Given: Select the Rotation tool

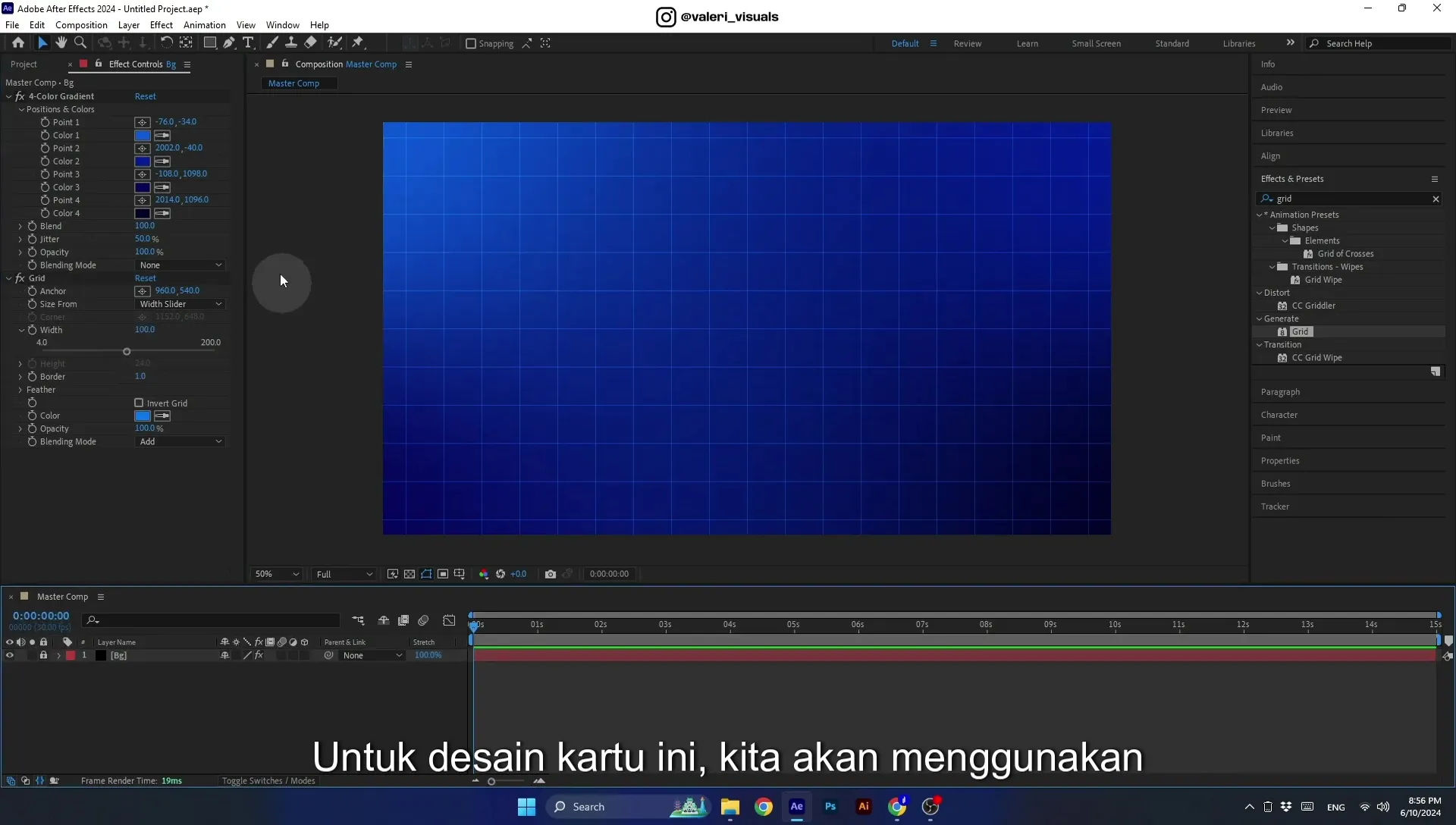Looking at the screenshot, I should pos(166,43).
